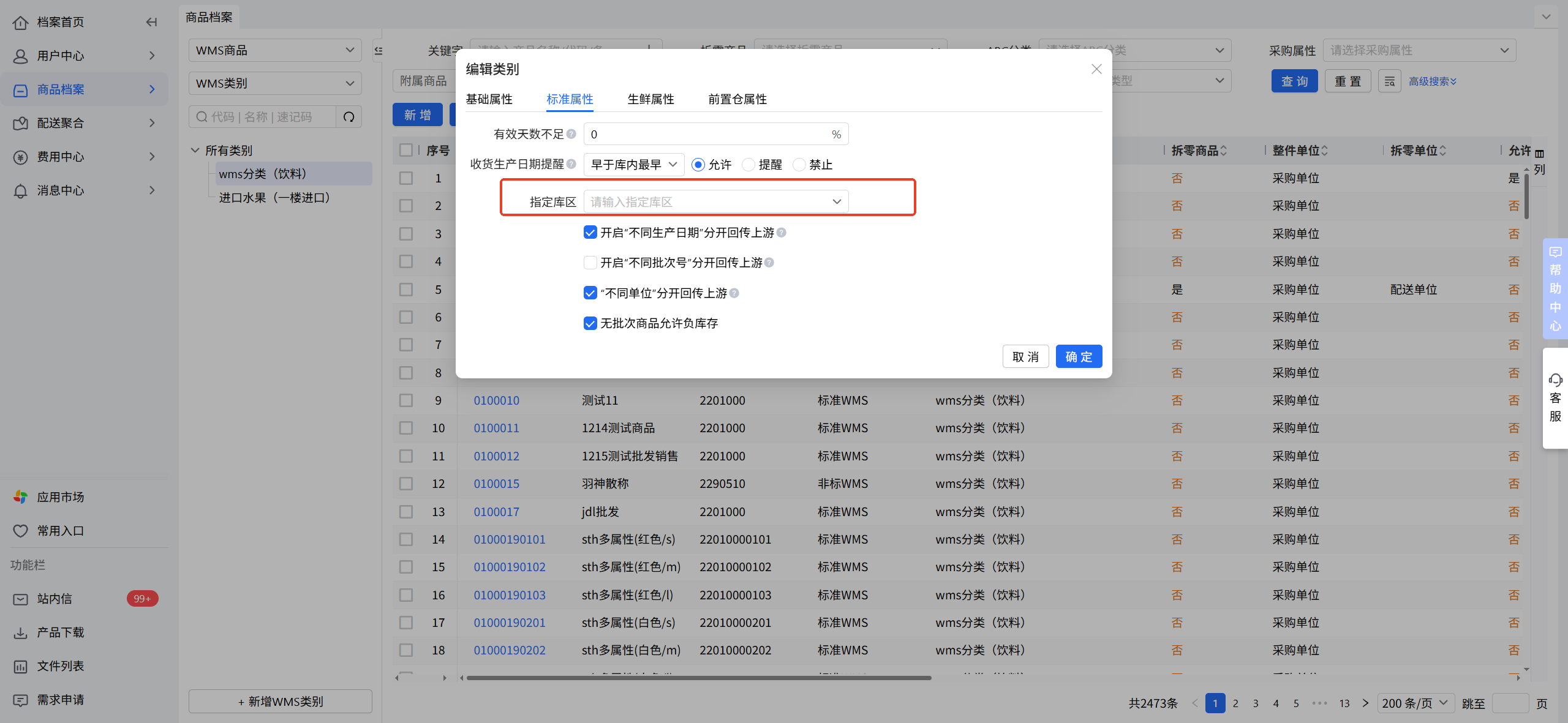This screenshot has height=723, width=1568.
Task: Click the 有效天数不足 input field
Action: coord(704,134)
